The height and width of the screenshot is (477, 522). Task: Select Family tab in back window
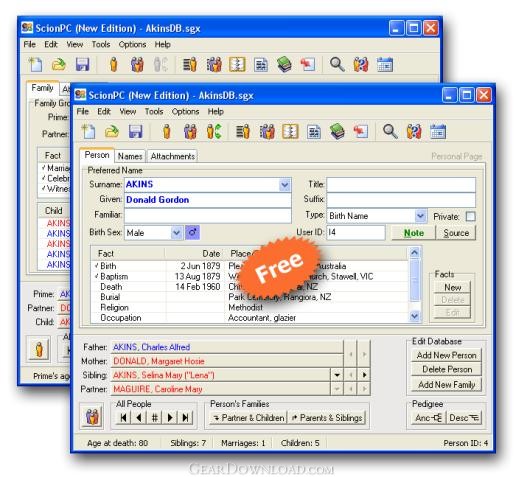point(42,88)
